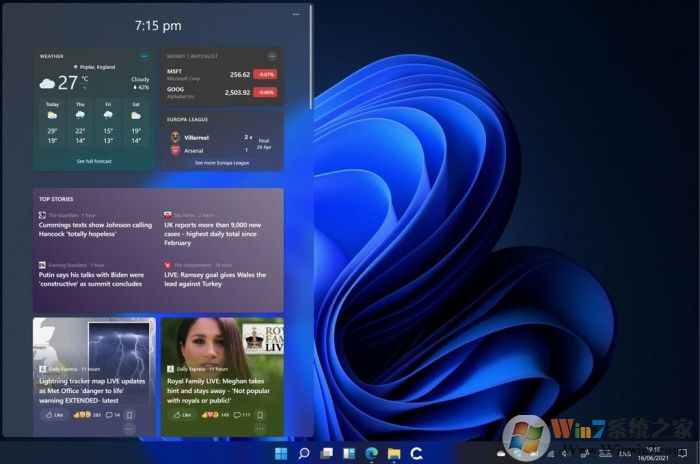Expand more options for Lightning tracker article
This screenshot has width=700, height=464.
click(129, 428)
